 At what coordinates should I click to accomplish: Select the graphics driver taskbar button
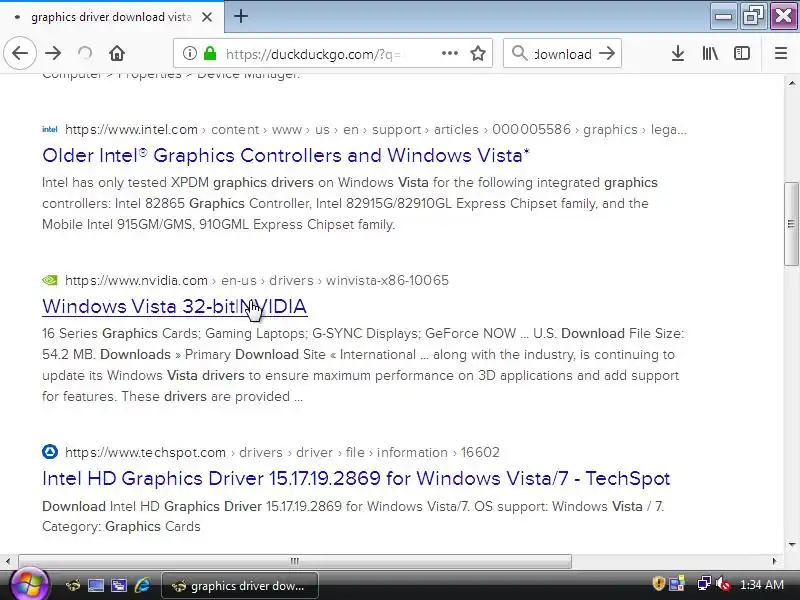click(x=240, y=586)
